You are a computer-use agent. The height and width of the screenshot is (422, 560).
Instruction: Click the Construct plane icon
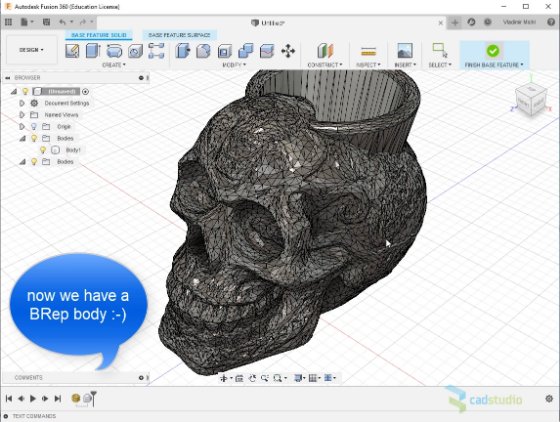325,51
